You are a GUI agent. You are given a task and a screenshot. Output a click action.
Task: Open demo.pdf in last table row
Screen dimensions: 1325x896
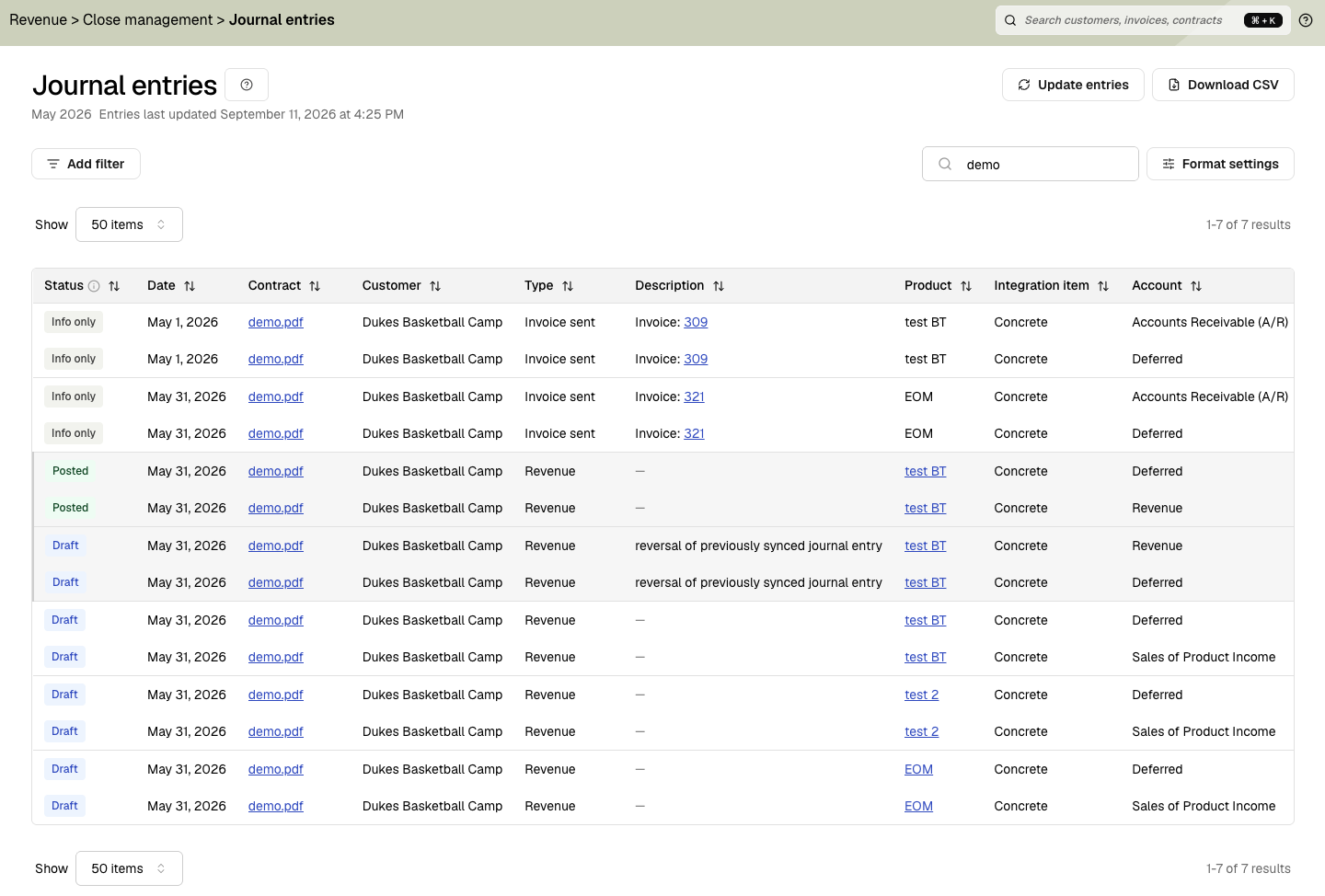point(276,806)
